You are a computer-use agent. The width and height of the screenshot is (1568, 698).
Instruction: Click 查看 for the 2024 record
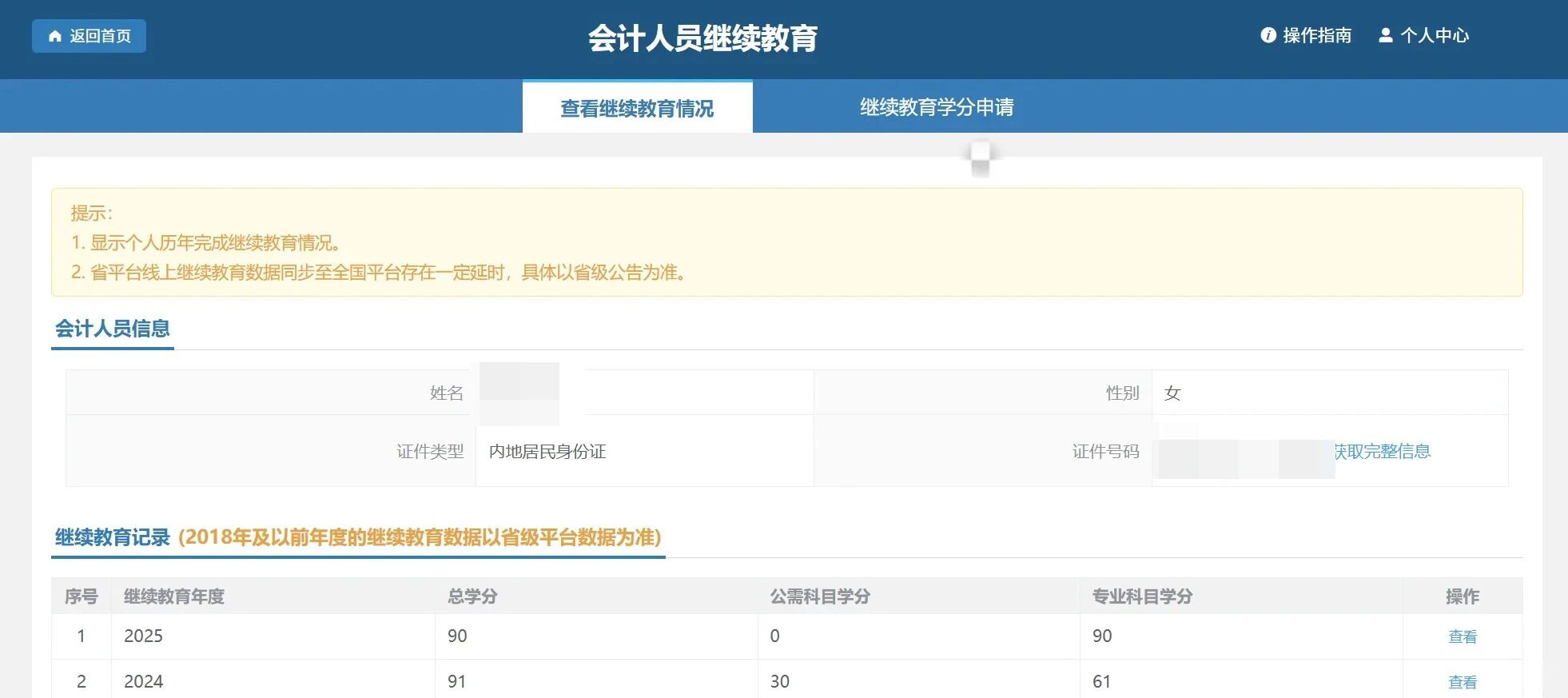pyautogui.click(x=1462, y=682)
